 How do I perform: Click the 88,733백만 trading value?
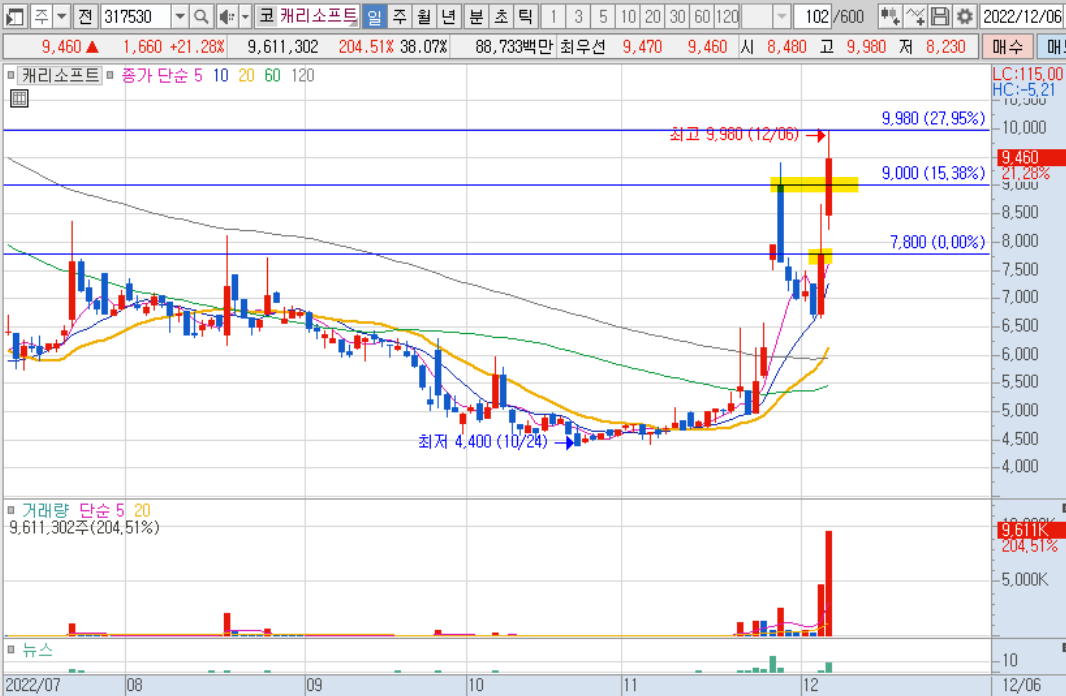[x=513, y=47]
